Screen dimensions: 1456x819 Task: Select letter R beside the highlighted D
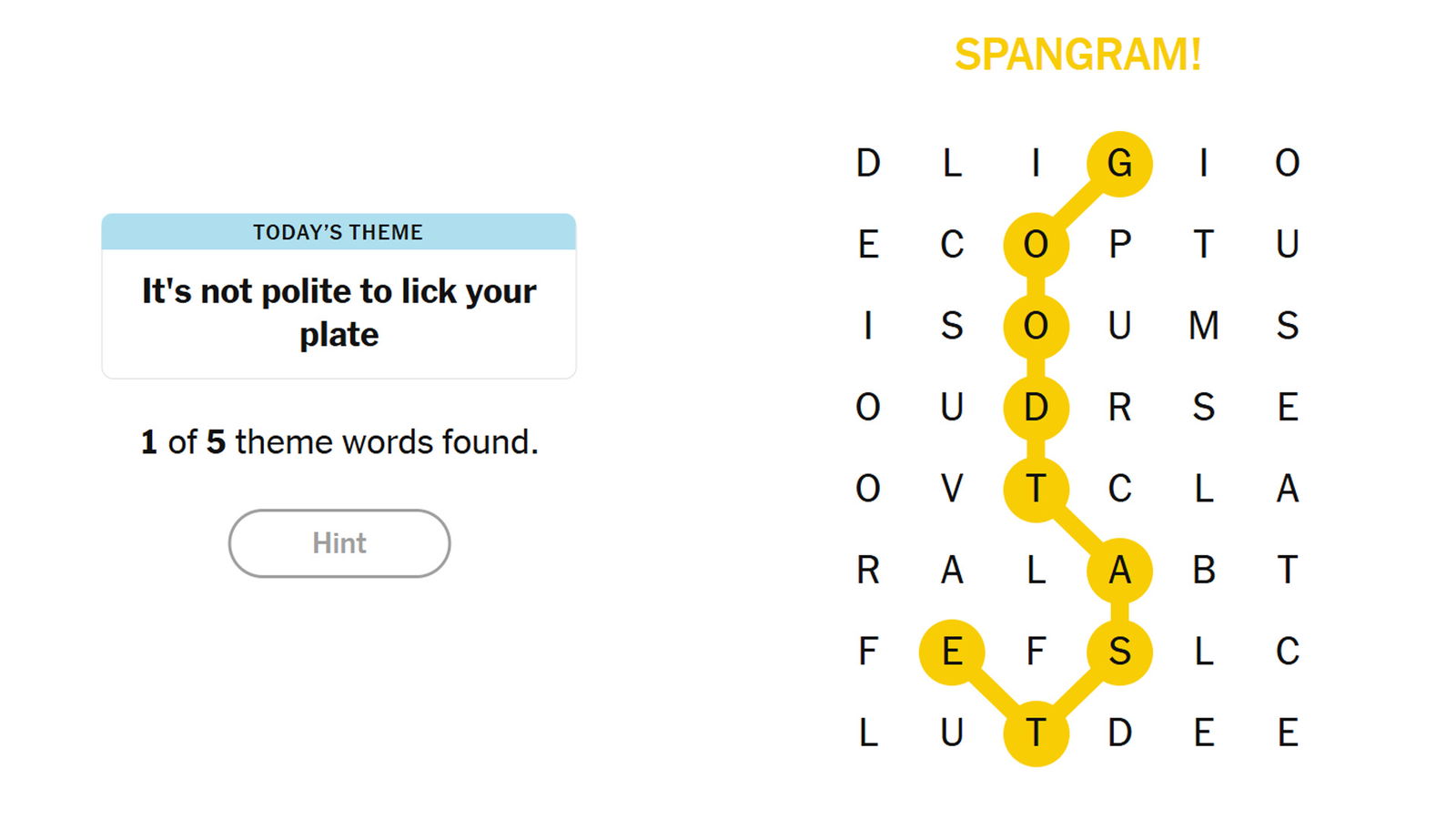pos(1119,407)
